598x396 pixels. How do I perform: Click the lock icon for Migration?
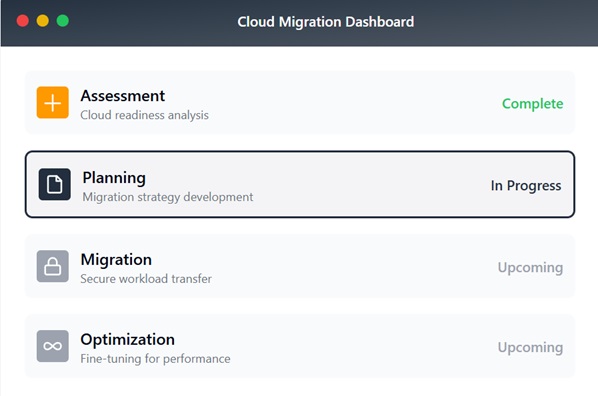click(x=53, y=266)
